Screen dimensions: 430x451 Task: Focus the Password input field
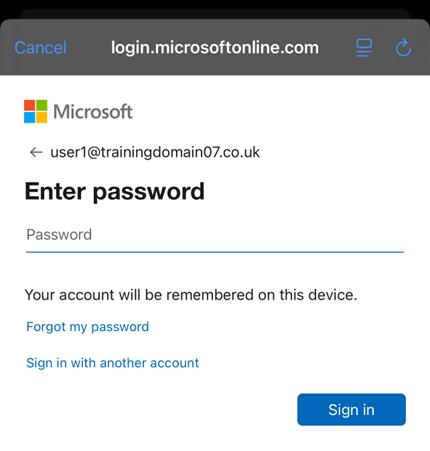tap(215, 235)
